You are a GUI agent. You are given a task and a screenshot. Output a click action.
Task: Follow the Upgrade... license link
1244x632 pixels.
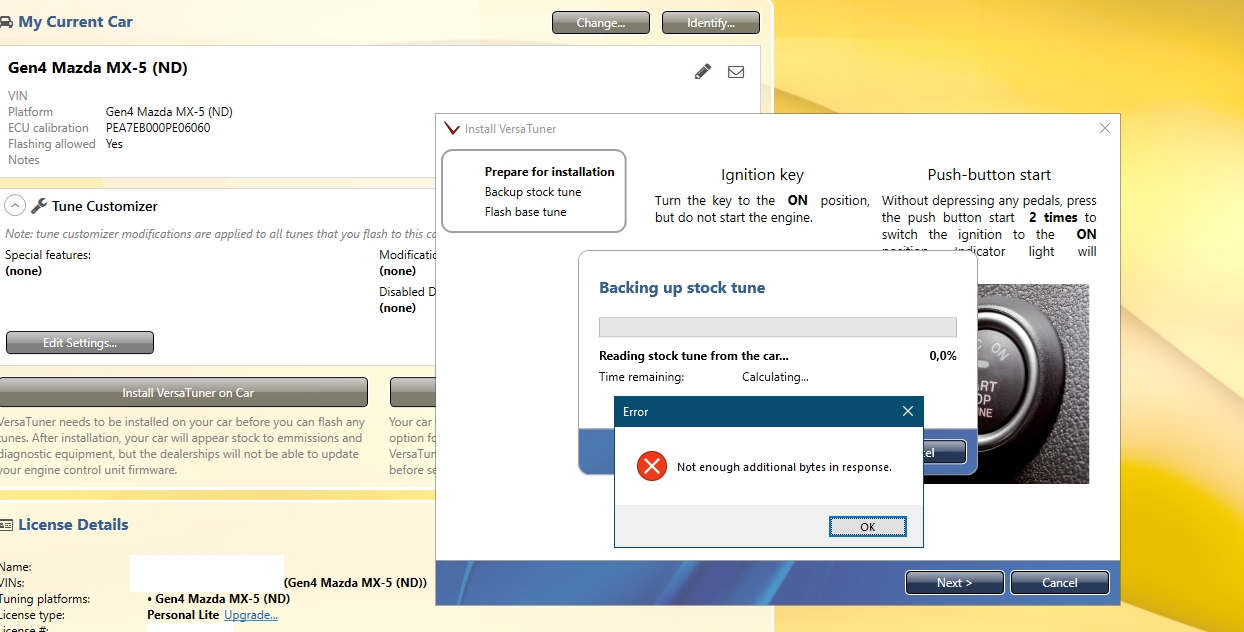pyautogui.click(x=250, y=615)
